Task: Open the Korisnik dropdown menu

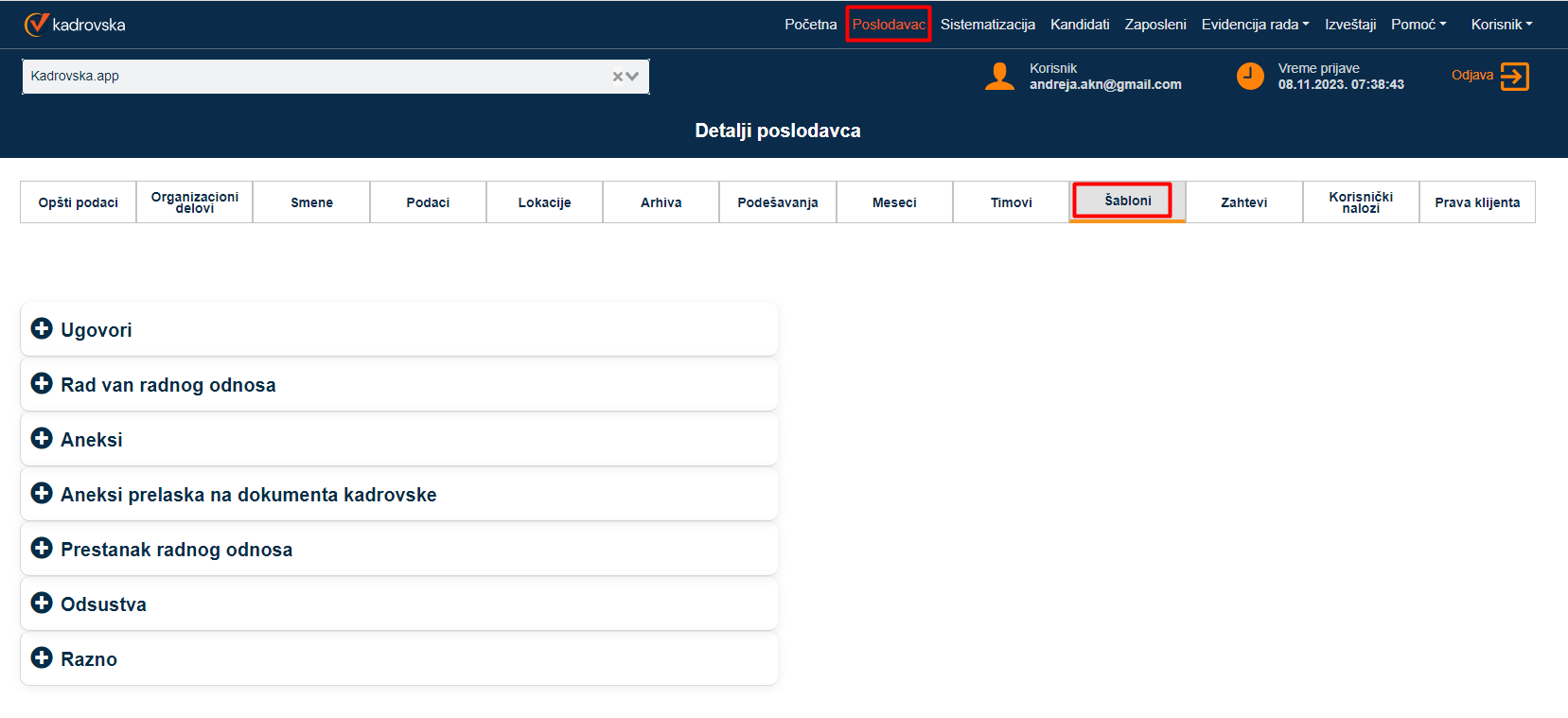Action: tap(1501, 25)
